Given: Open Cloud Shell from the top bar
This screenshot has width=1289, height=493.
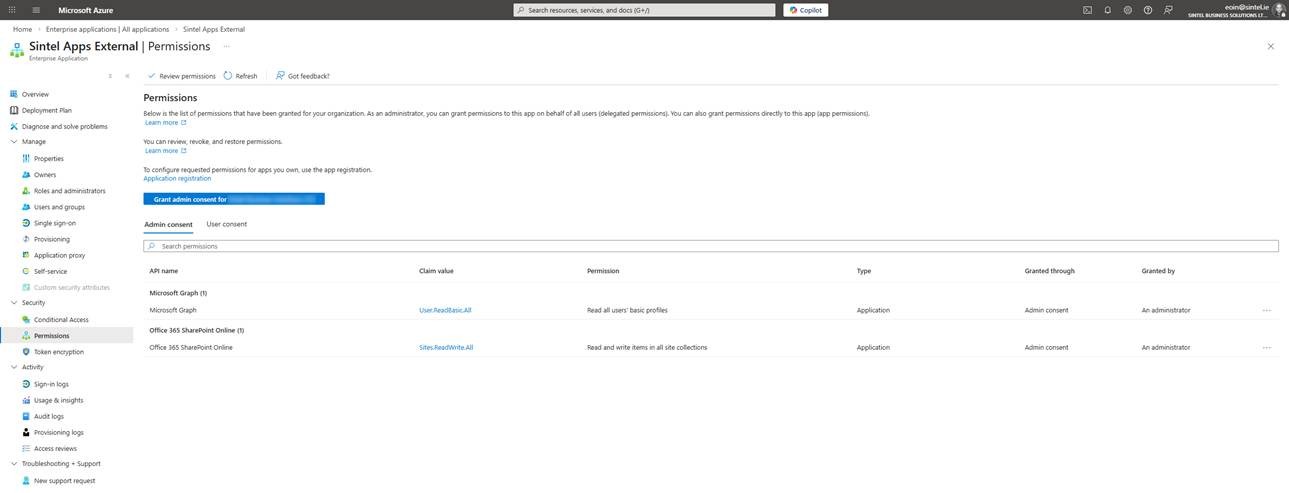Looking at the screenshot, I should (1087, 10).
